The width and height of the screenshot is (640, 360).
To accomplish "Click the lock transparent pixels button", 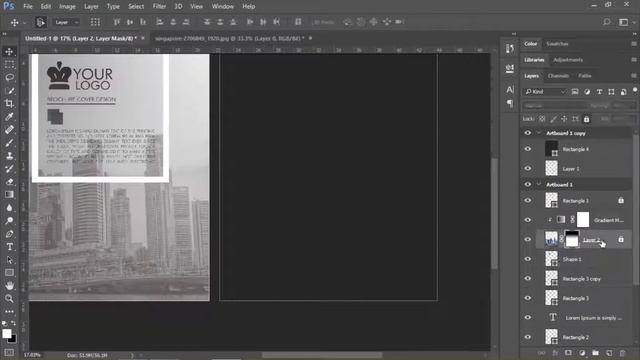I will pyautogui.click(x=542, y=119).
